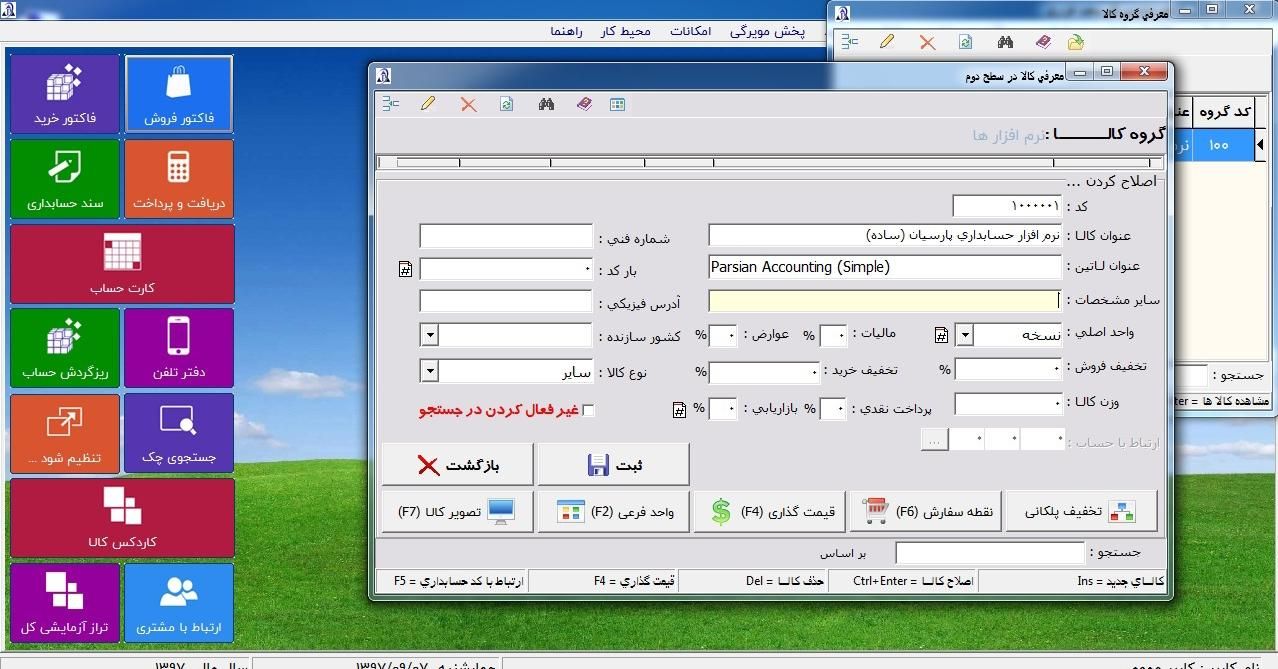Click the تنظیم شود tile
The image size is (1278, 669).
(x=65, y=433)
